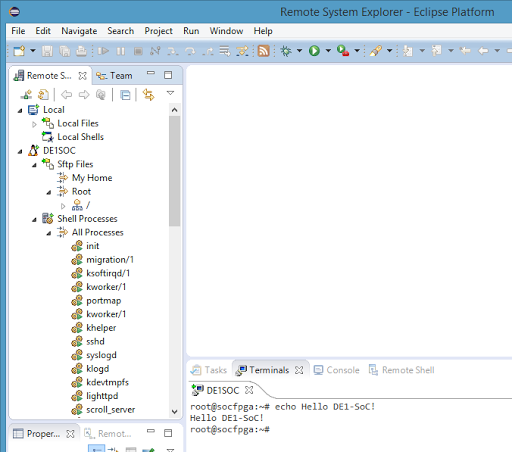Open the External Tools dropdown arrow
Screen dimensions: 512x452
357,51
